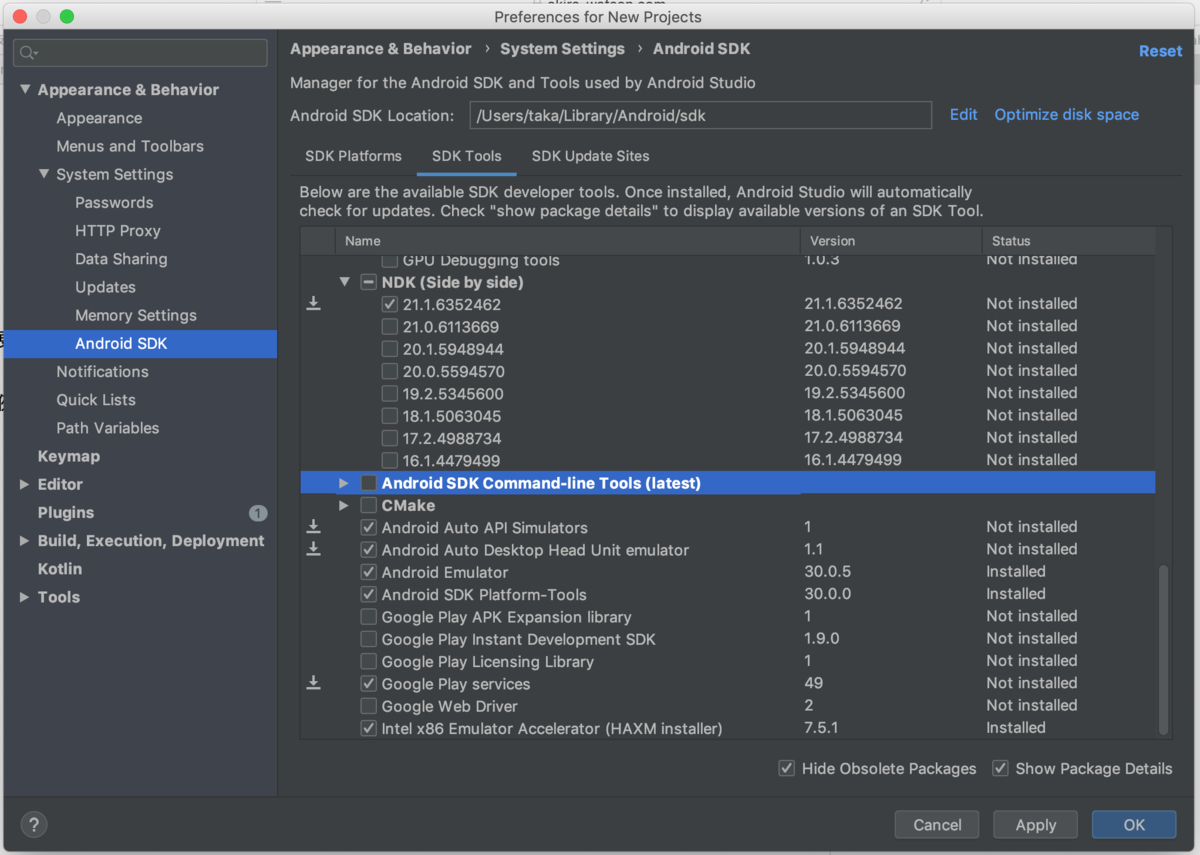Viewport: 1200px width, 855px height.
Task: Select Quick Lists in sidebar
Action: [x=96, y=400]
